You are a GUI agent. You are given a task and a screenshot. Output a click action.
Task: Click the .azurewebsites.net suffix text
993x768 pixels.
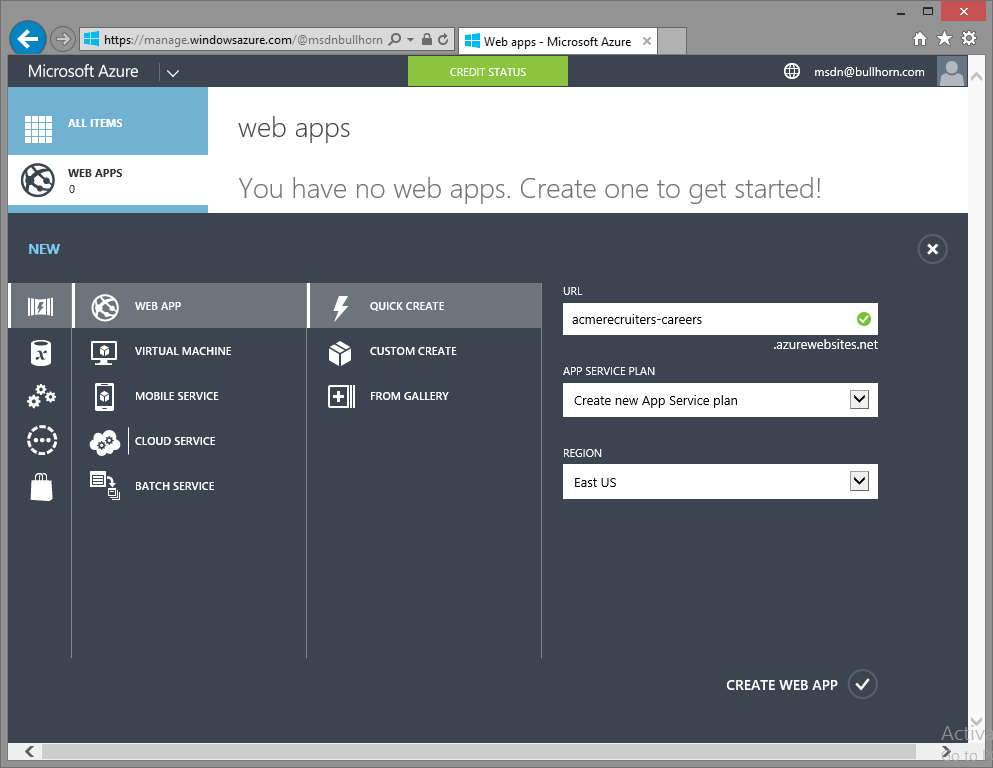(x=825, y=345)
